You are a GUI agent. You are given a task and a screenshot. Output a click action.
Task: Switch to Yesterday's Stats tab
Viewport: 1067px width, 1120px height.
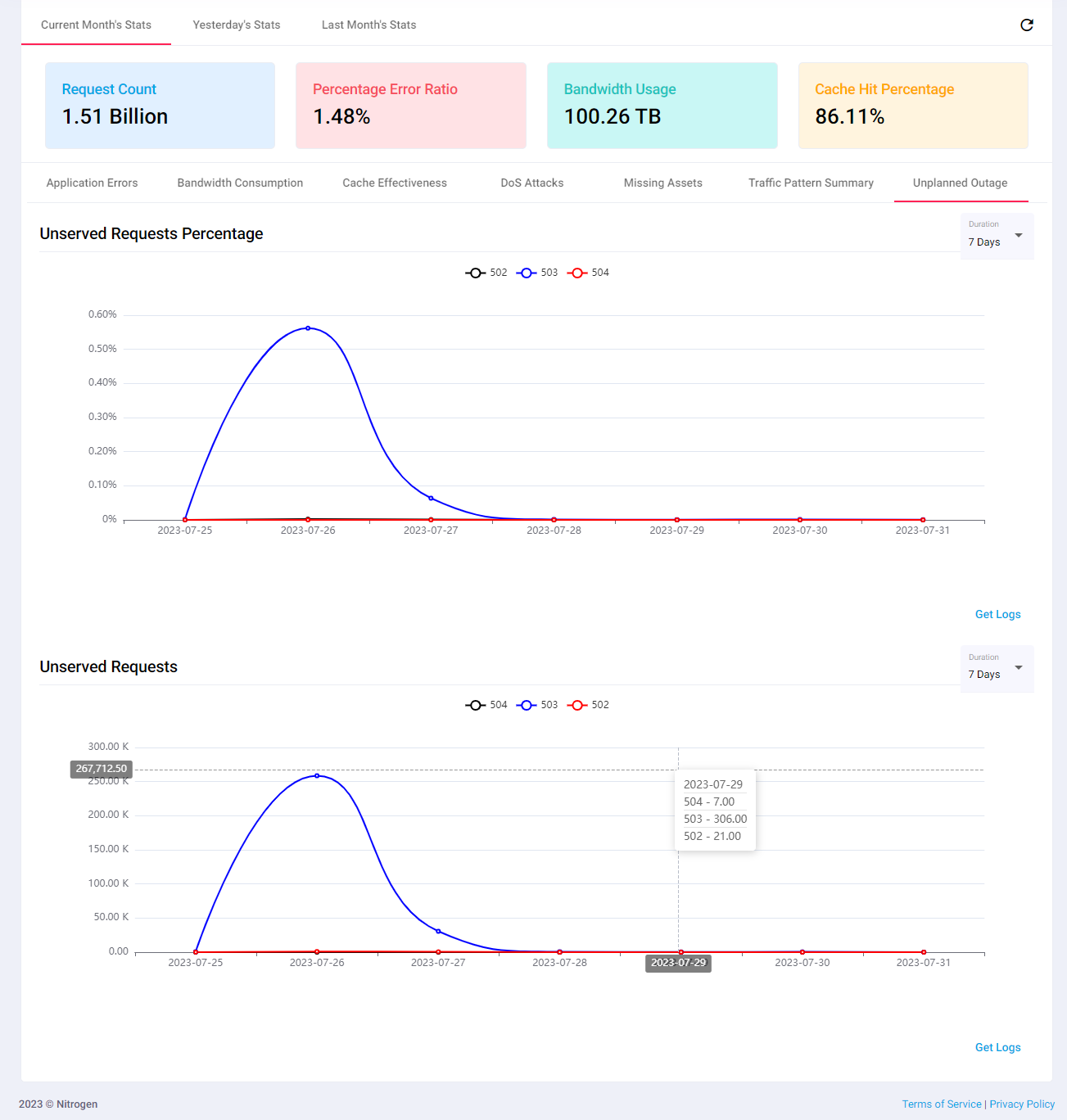pos(237,25)
